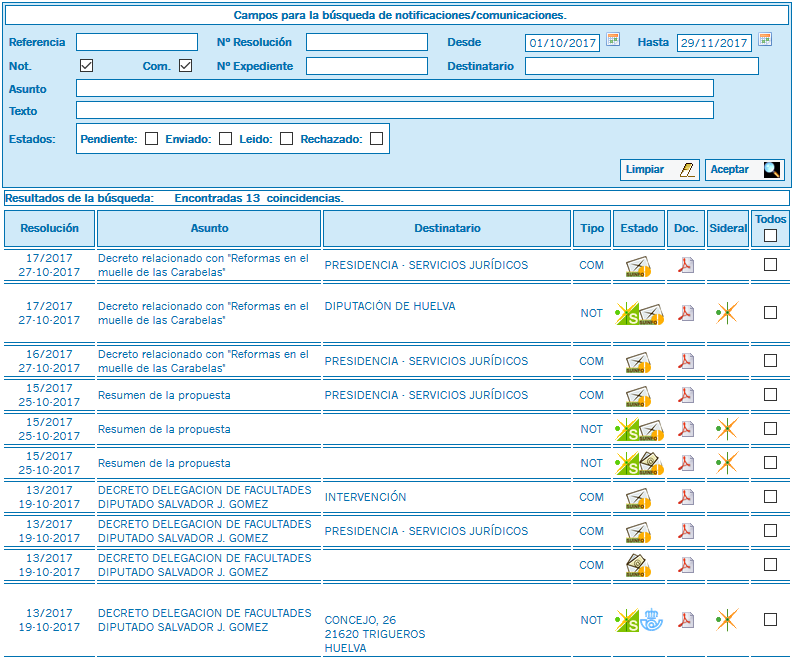This screenshot has height=658, width=795.
Task: Click envelope status icon in INTERVENCIÓN row
Action: 638,498
